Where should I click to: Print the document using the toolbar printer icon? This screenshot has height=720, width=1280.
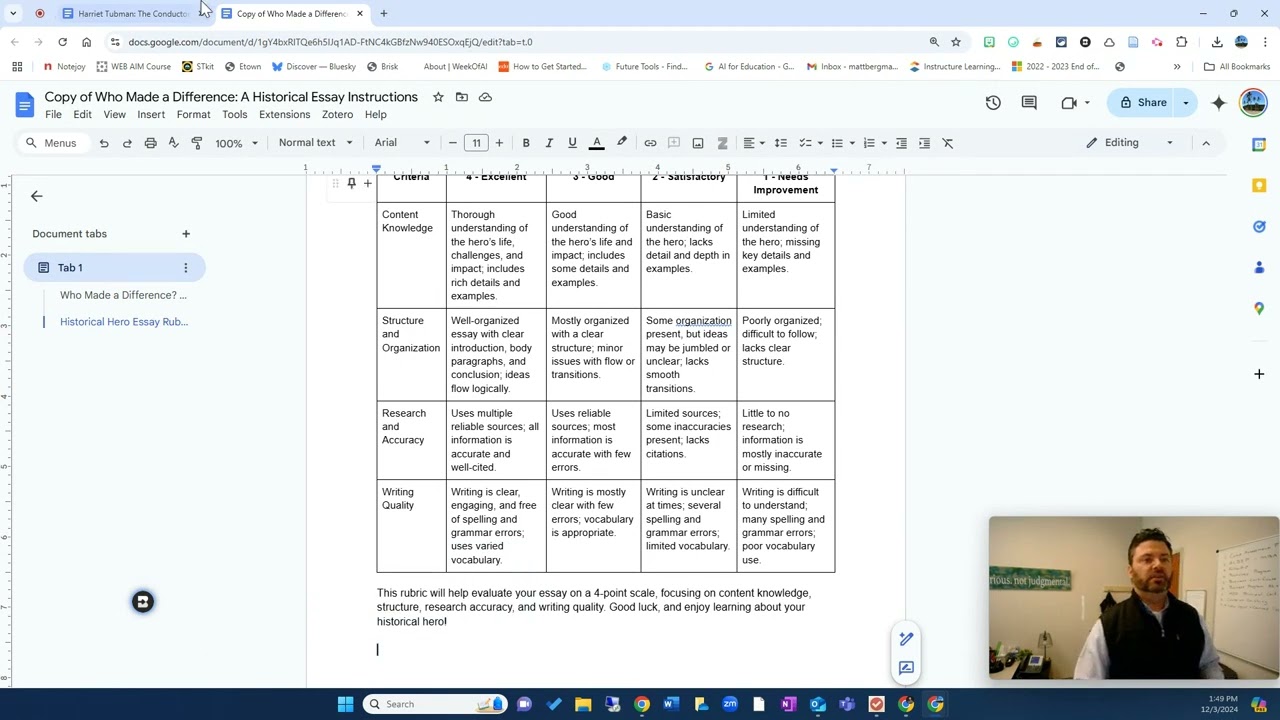pyautogui.click(x=150, y=143)
